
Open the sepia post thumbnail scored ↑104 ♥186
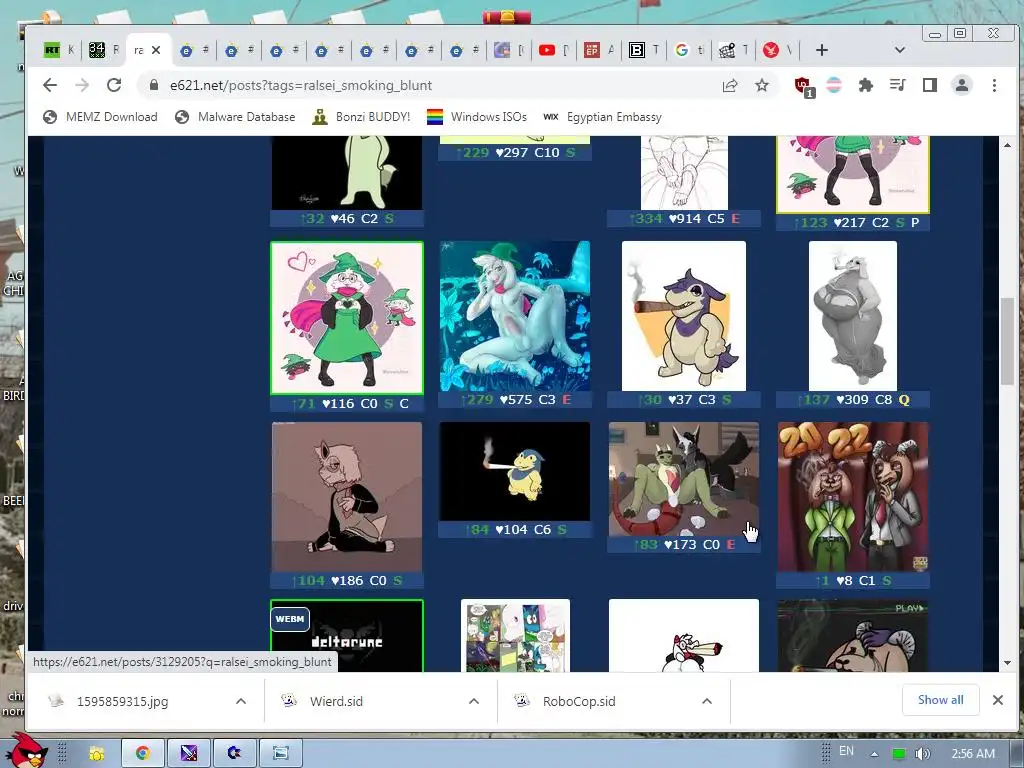point(347,497)
